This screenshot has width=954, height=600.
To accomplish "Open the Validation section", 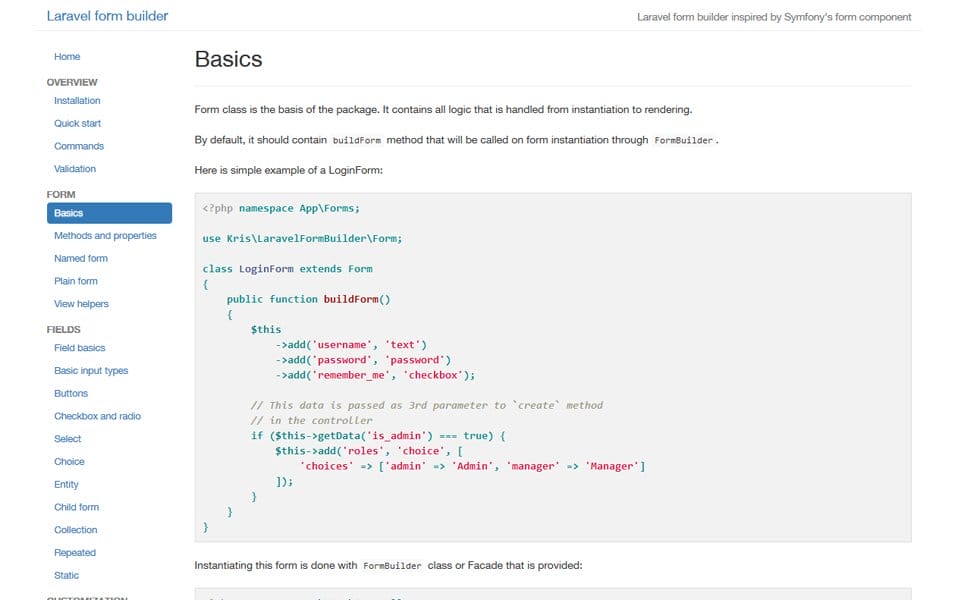I will (75, 169).
